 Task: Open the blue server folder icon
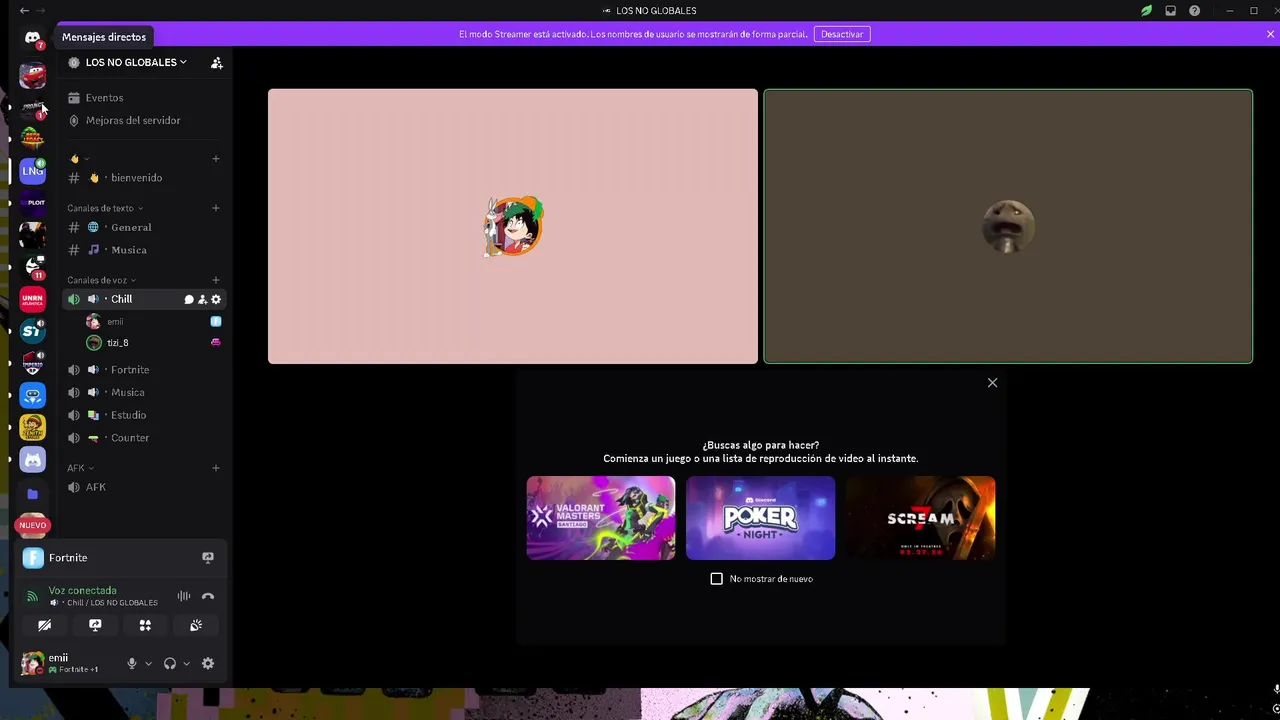tap(32, 494)
